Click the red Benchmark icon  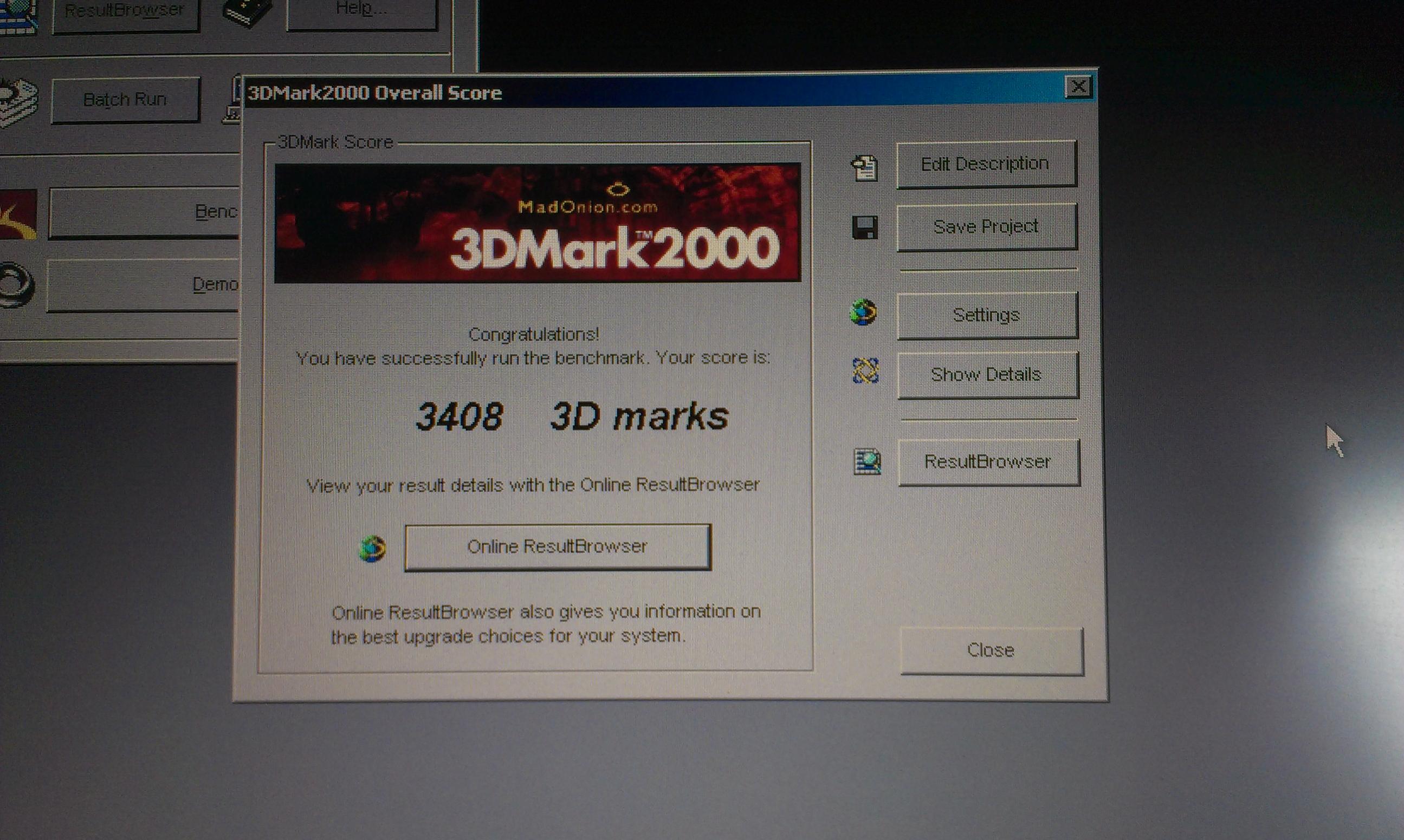[x=18, y=214]
